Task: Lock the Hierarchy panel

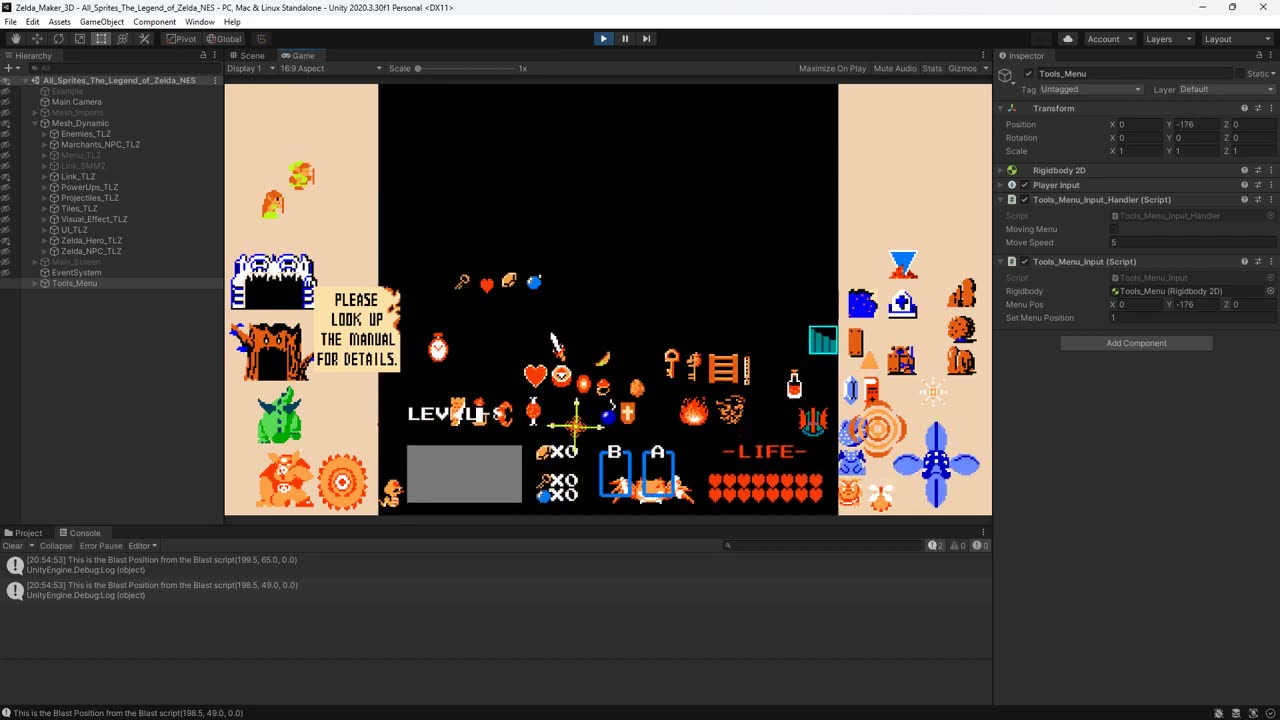Action: [203, 55]
